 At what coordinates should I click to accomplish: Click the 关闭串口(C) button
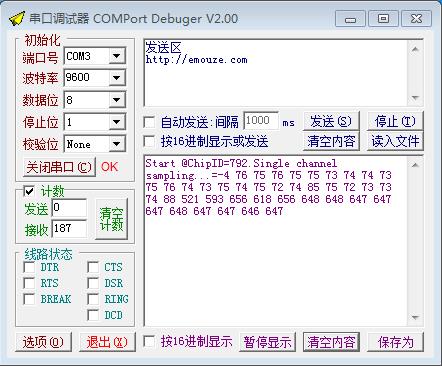[x=59, y=167]
